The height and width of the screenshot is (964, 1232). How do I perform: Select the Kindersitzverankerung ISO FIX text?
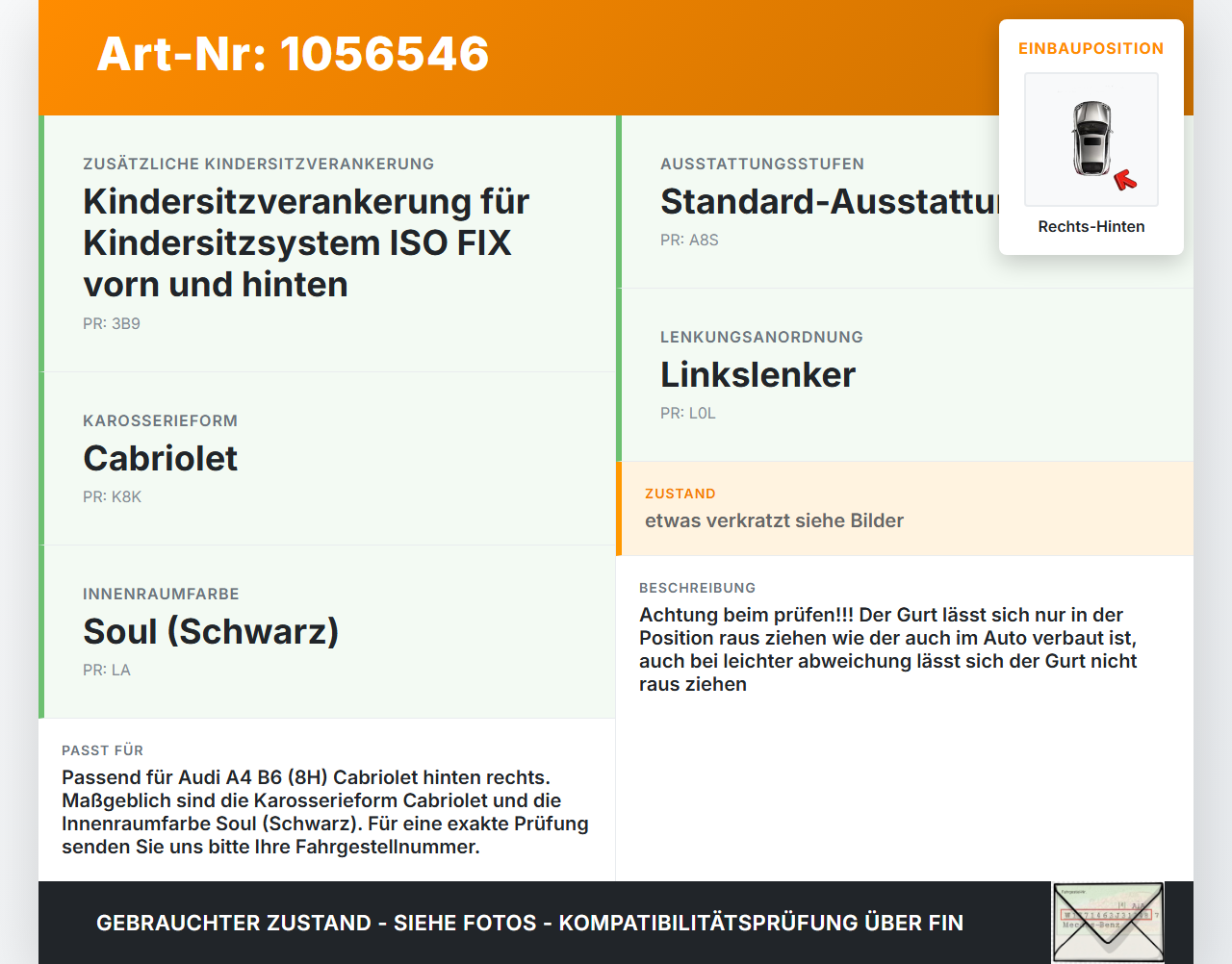click(306, 242)
